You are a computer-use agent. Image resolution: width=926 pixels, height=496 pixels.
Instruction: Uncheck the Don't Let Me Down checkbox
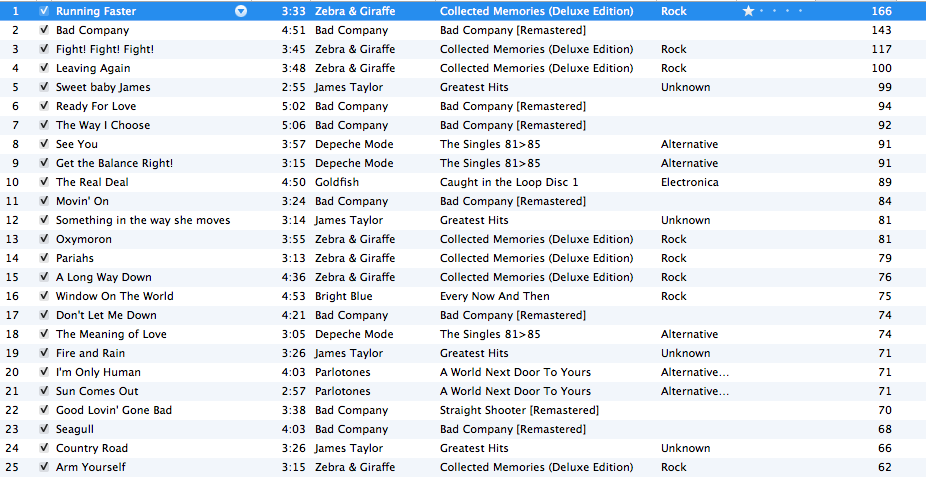coord(44,315)
